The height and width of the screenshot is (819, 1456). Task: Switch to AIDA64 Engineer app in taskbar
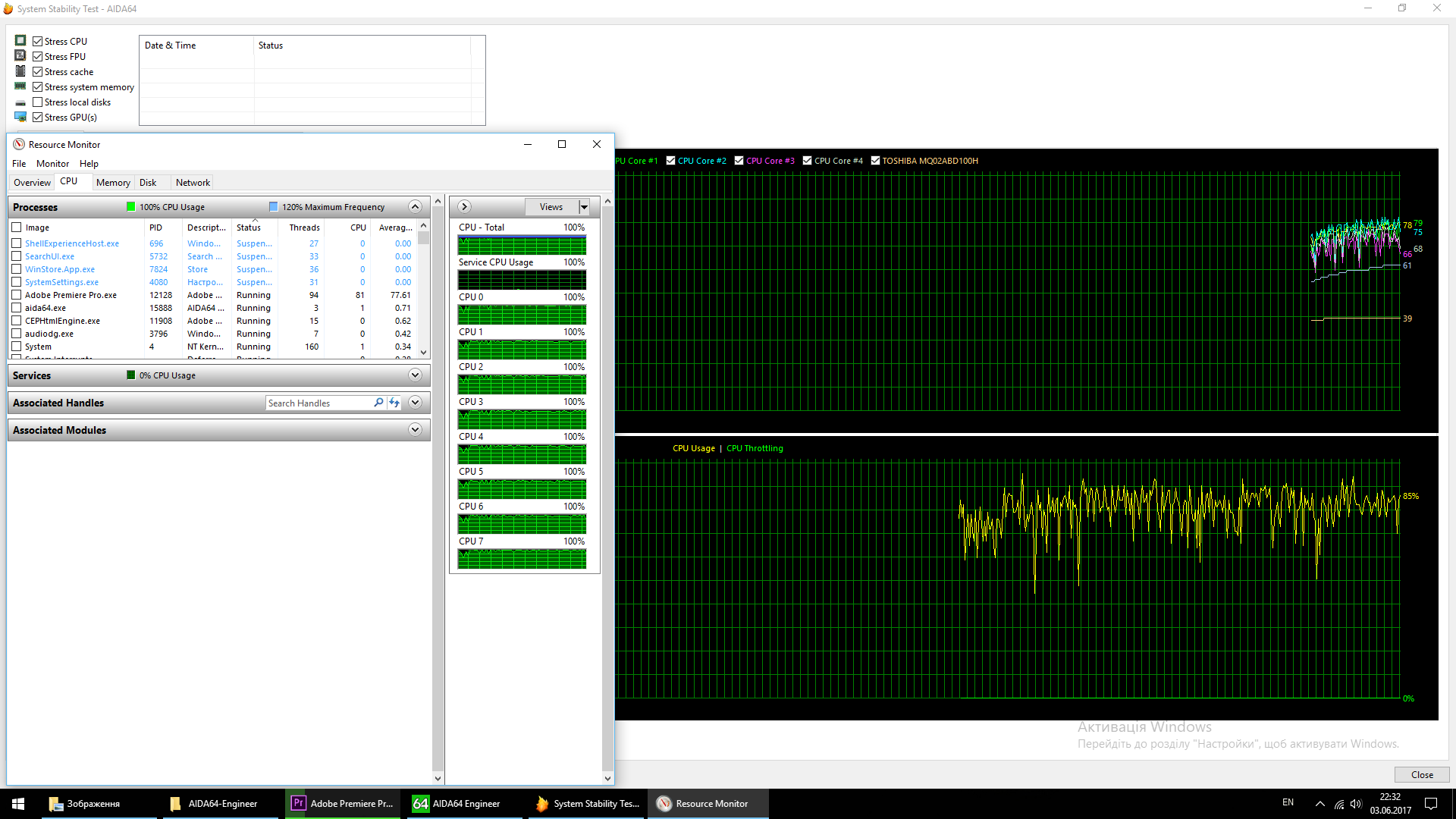click(x=464, y=804)
